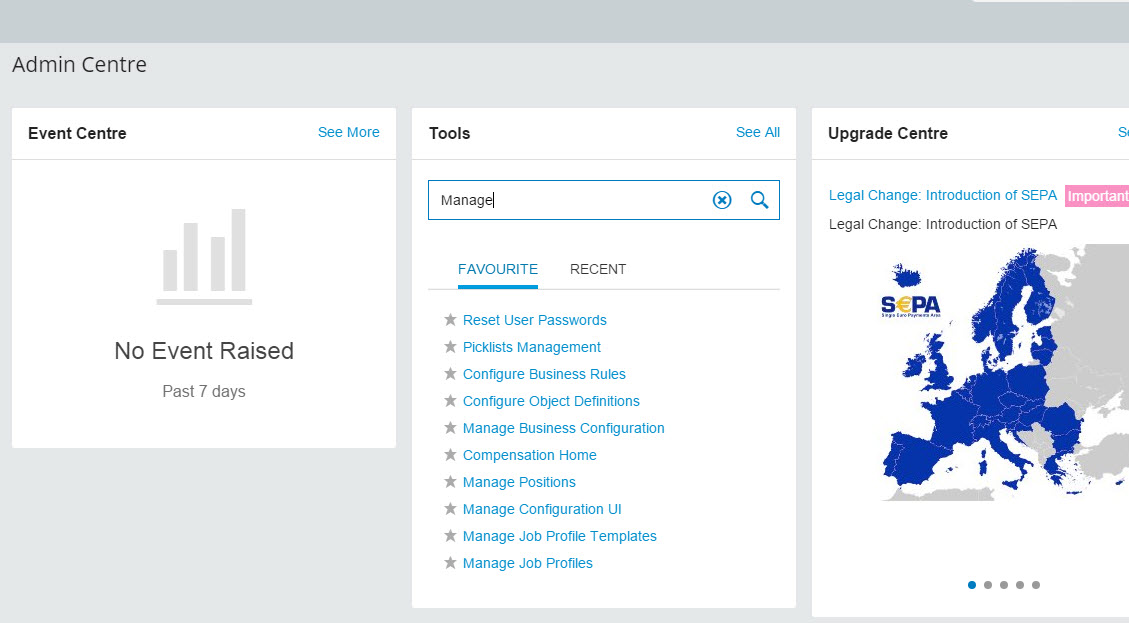Select fifth carousel dot in Upgrade Centre
1129x623 pixels.
(1035, 585)
